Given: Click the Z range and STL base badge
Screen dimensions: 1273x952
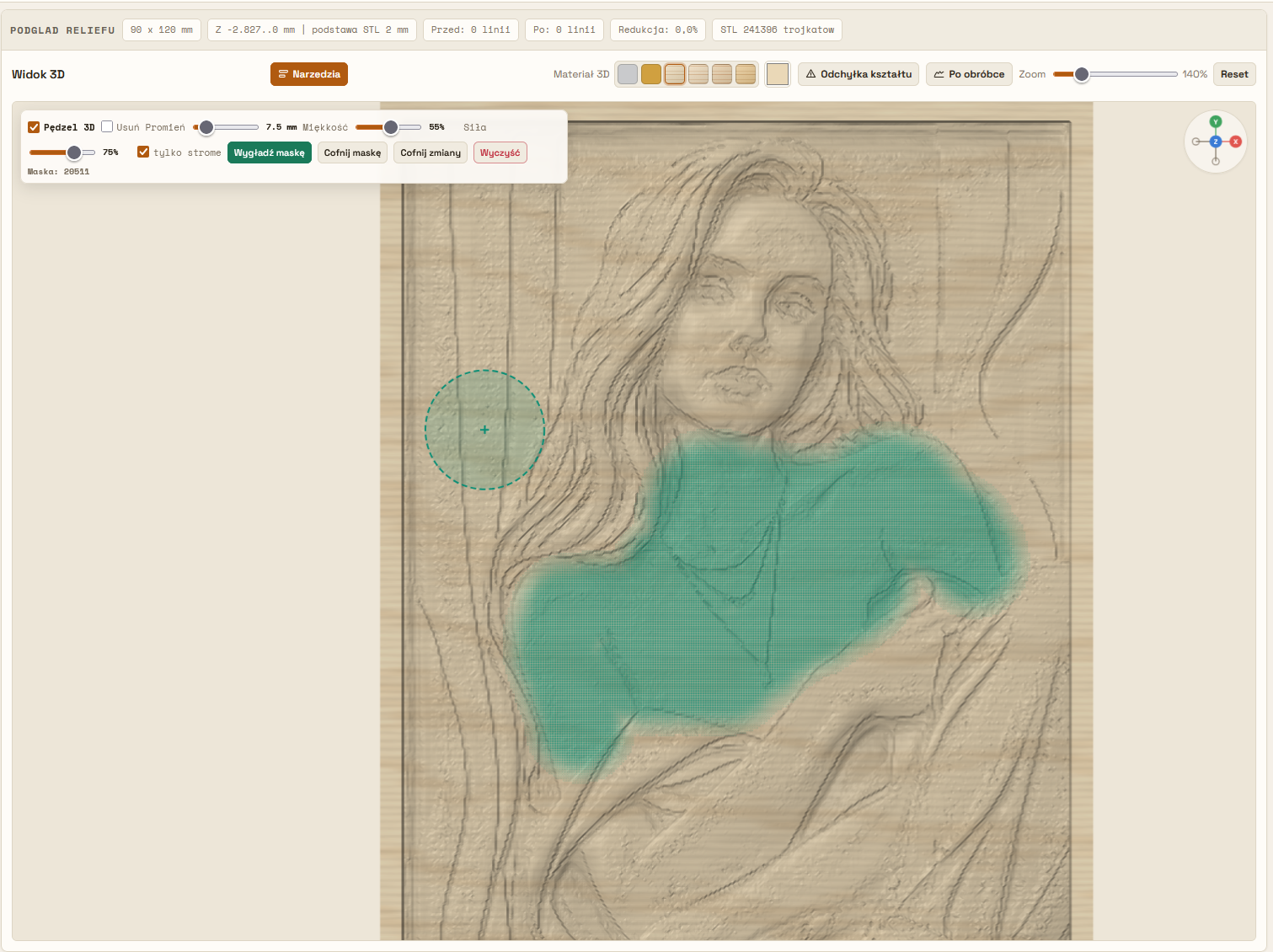Looking at the screenshot, I should coord(312,29).
